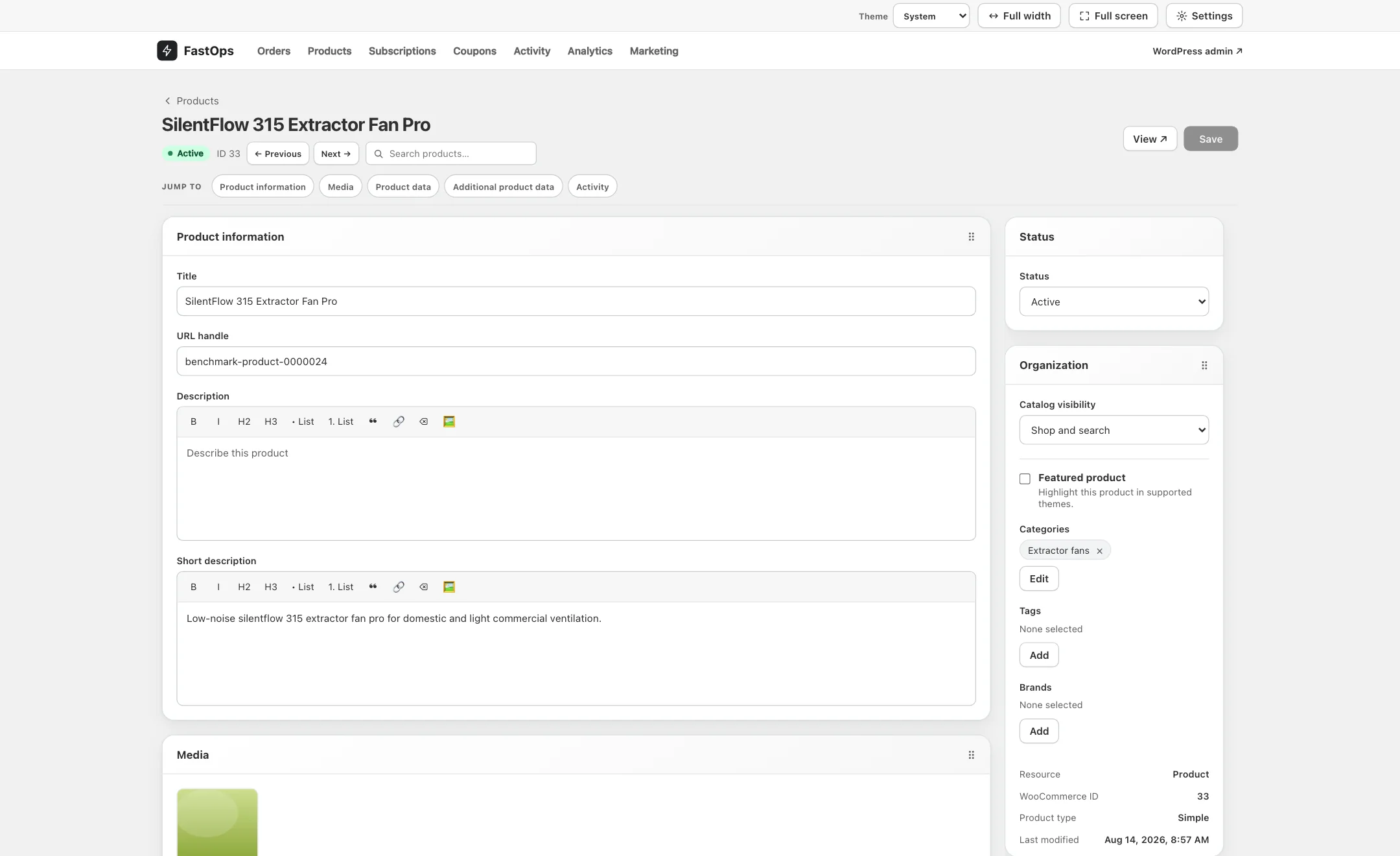Go to the Previous product
This screenshot has width=1400, height=856.
click(277, 154)
